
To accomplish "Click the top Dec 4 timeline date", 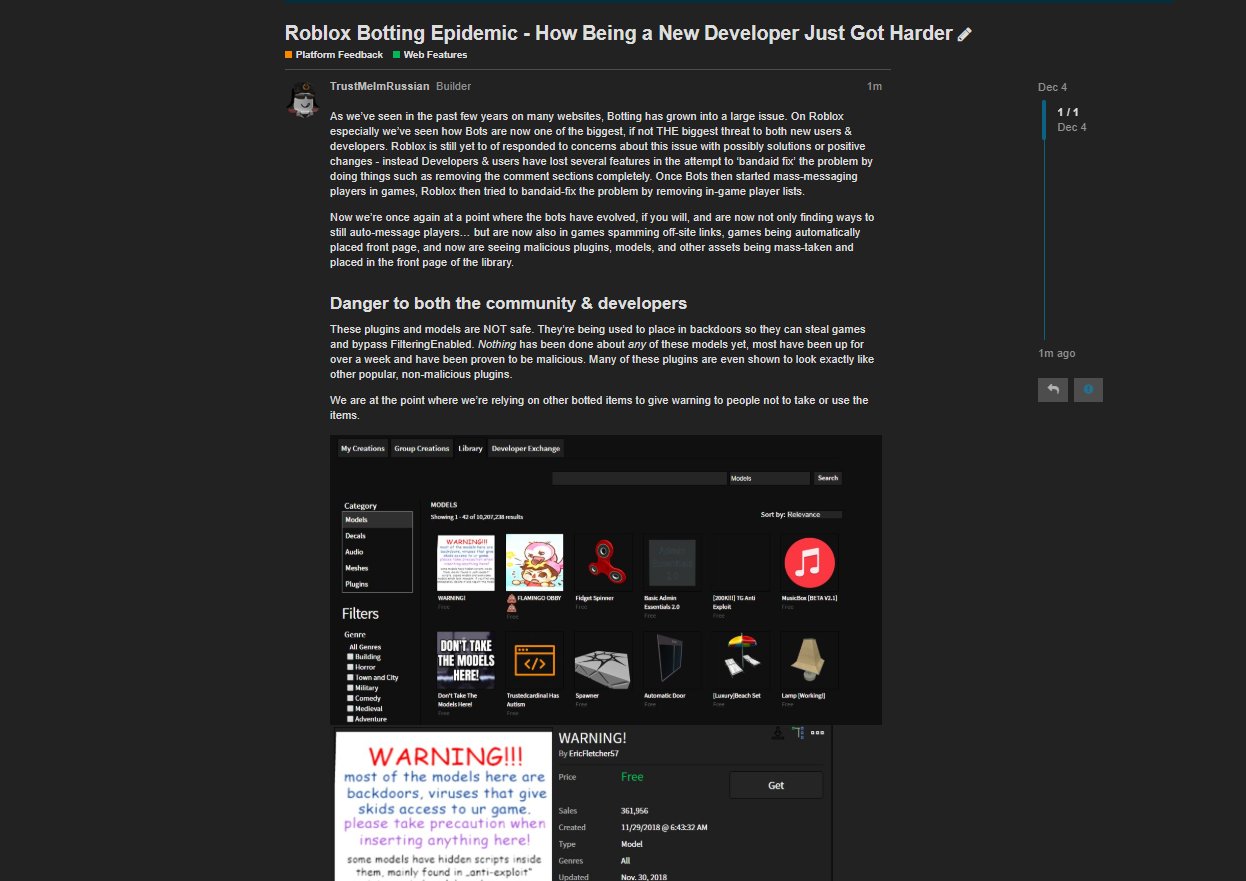I will point(1053,88).
